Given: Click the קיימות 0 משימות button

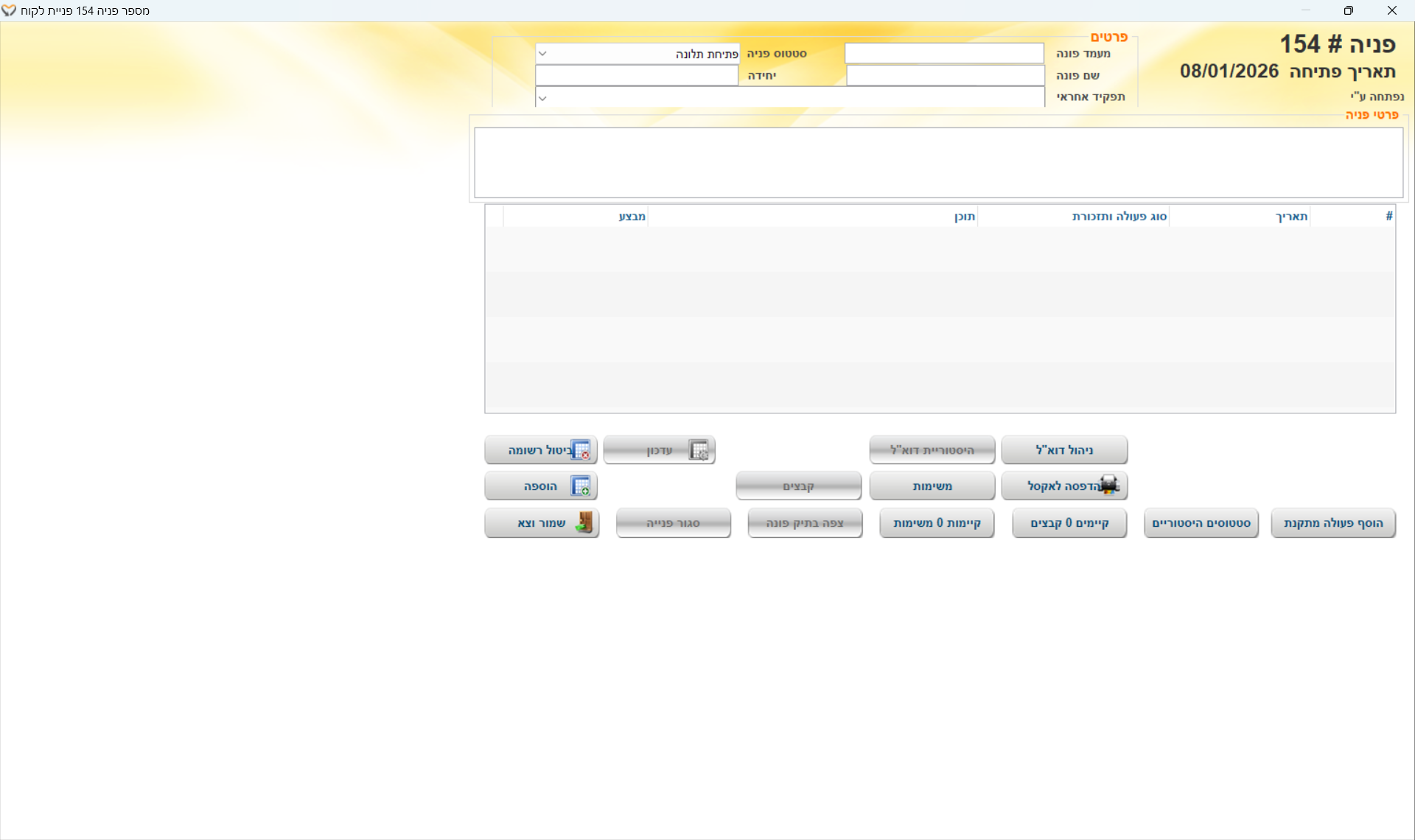Looking at the screenshot, I should pyautogui.click(x=937, y=522).
